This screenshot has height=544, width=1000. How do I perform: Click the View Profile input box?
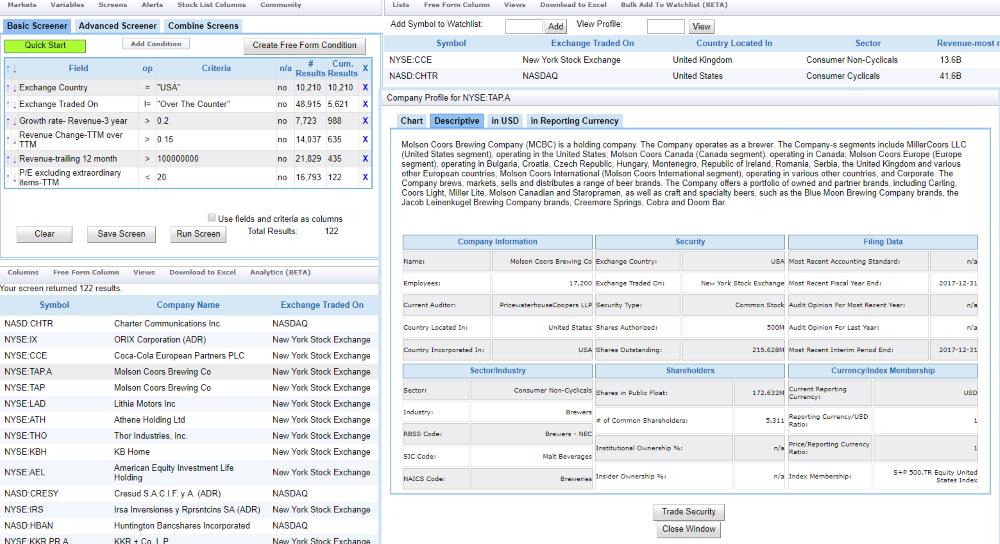click(x=665, y=26)
